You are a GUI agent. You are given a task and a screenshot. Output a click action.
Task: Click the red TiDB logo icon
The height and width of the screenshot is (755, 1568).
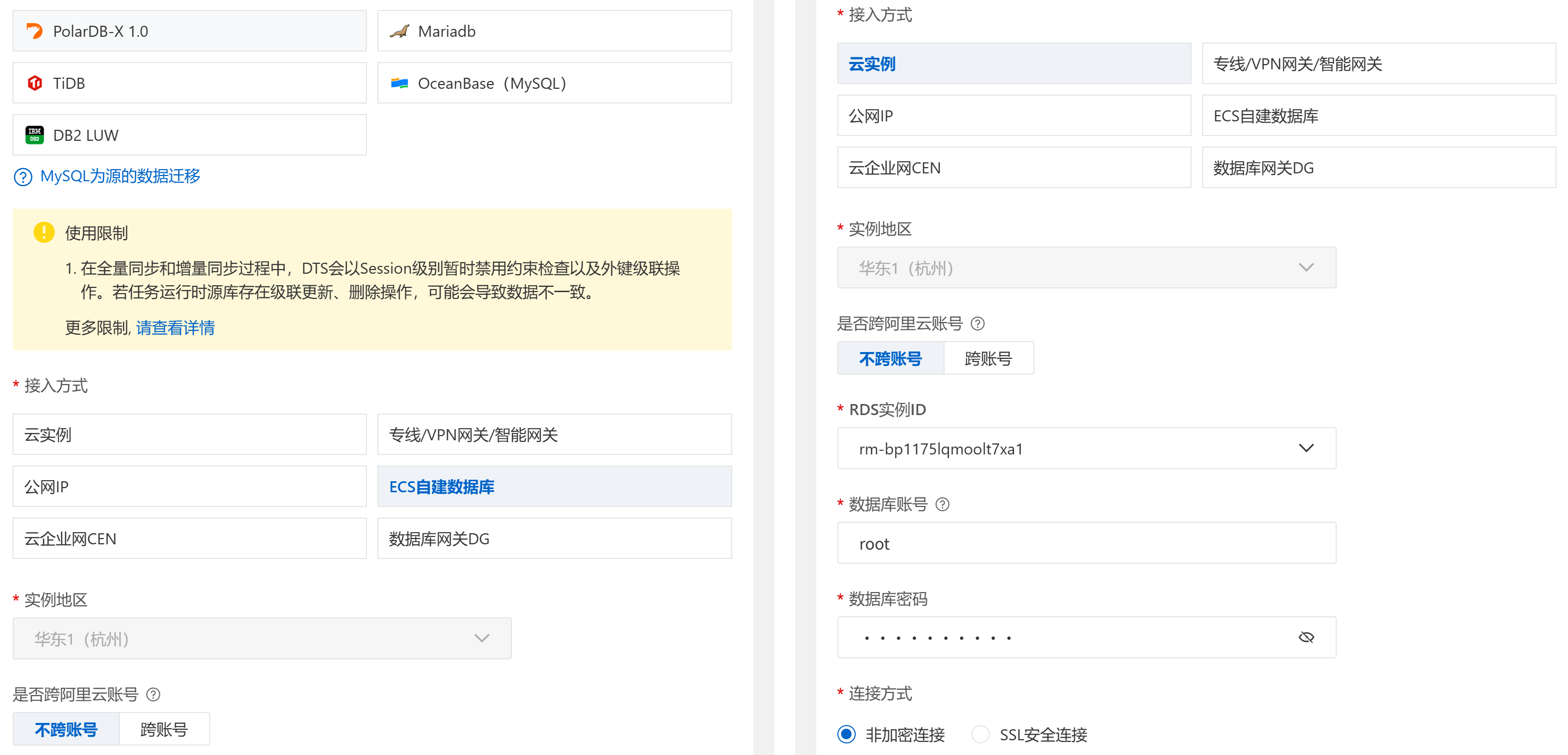(x=35, y=82)
